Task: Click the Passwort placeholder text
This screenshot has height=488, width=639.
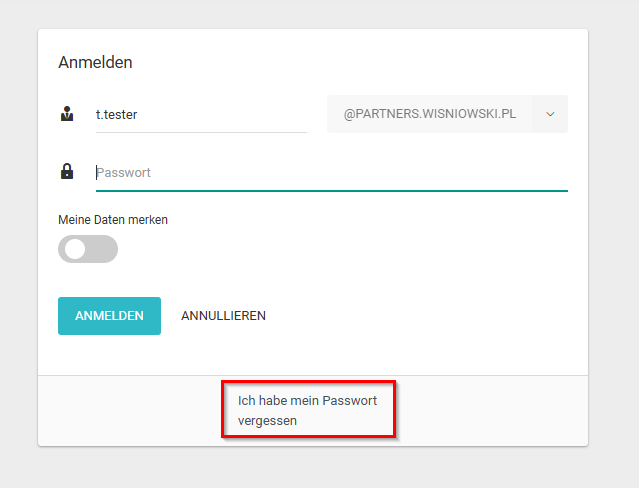Action: point(124,173)
